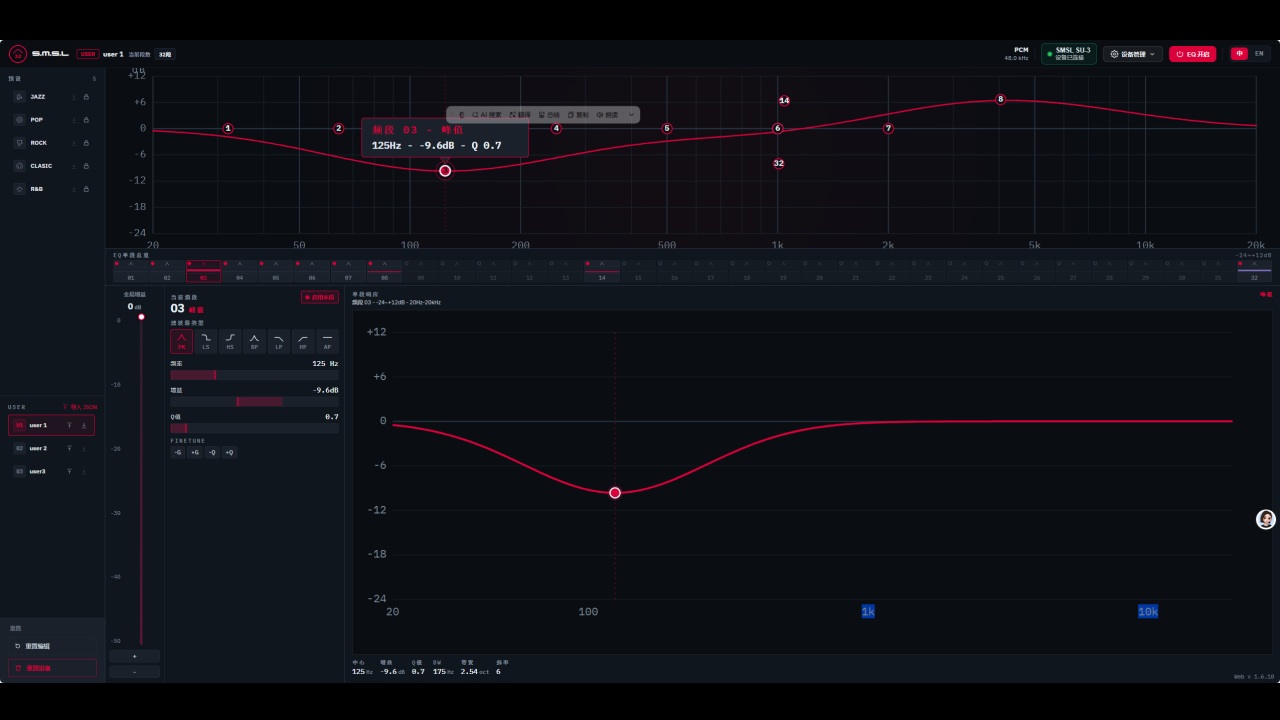The image size is (1280, 720).
Task: Click the +G finetune button
Action: point(195,452)
